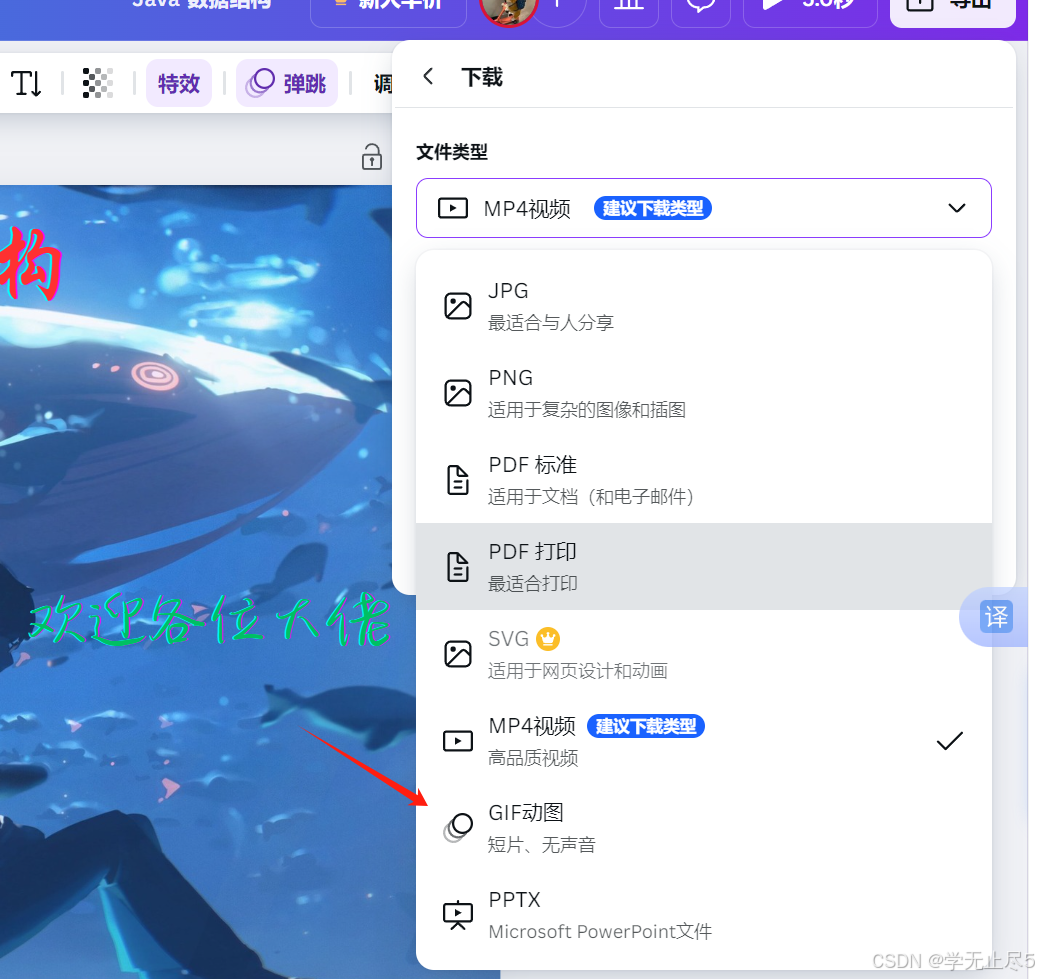
Task: Click the 短片、无声音 description text
Action: [x=541, y=844]
